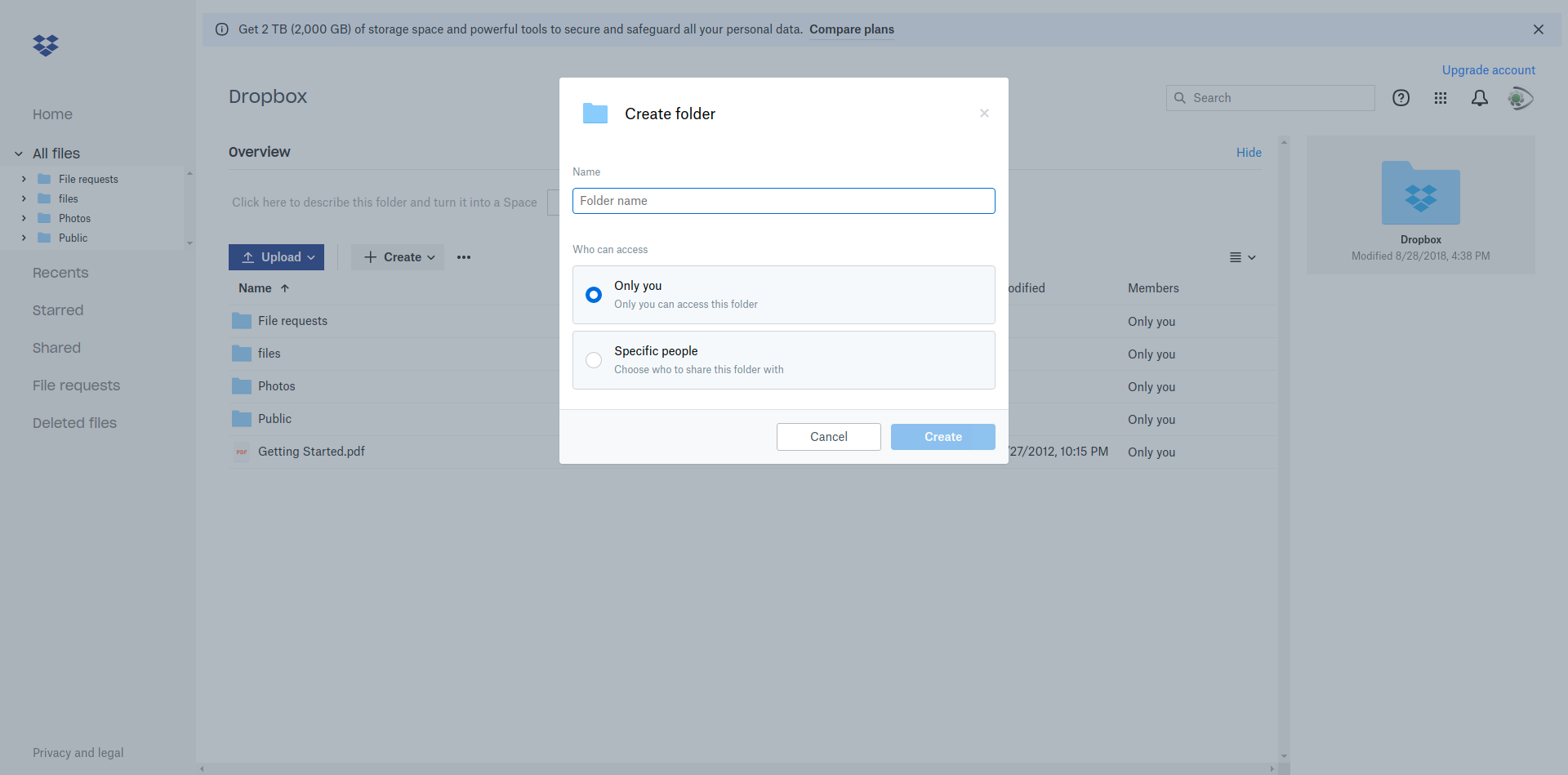Open the Upload dropdown

tap(276, 257)
